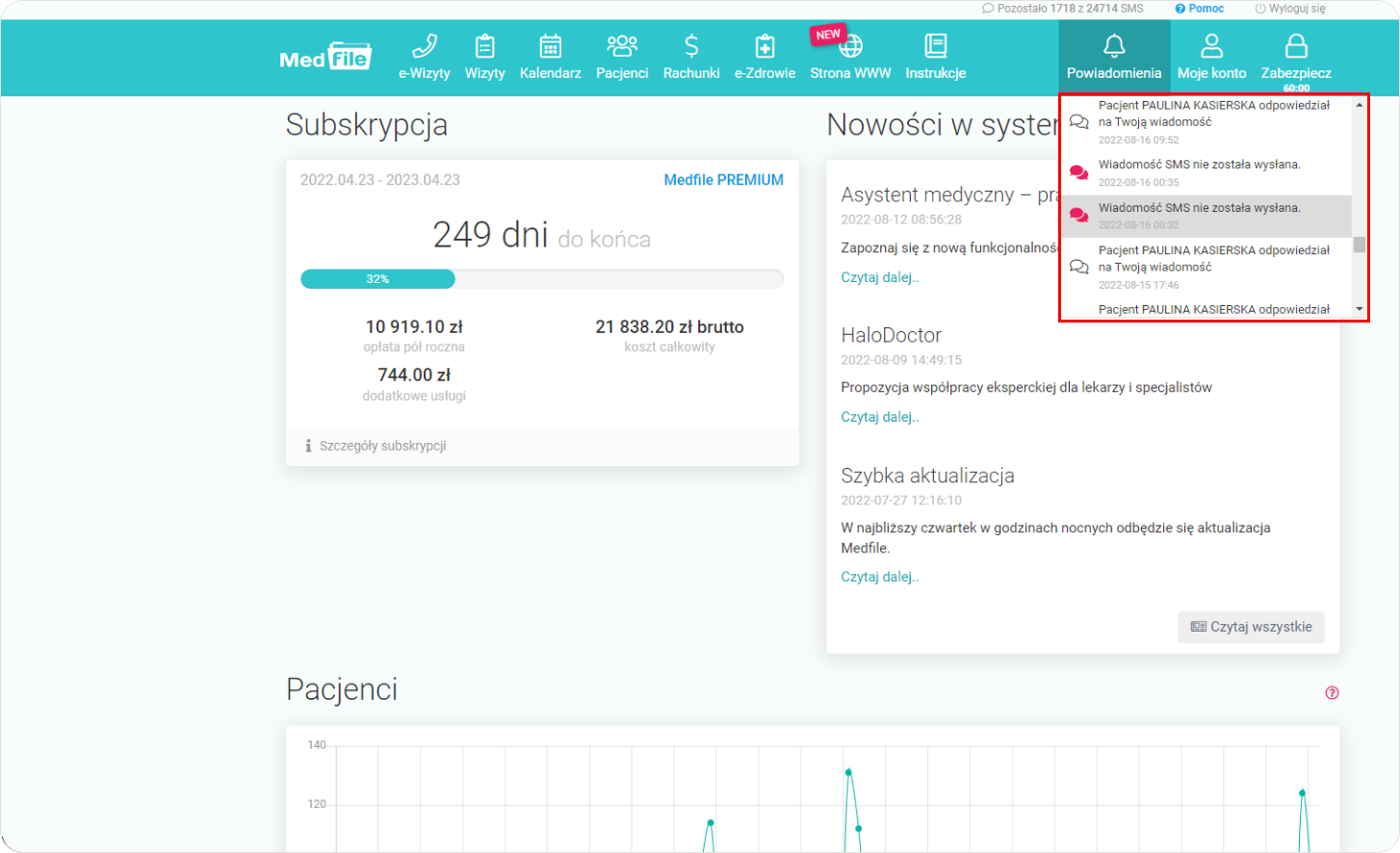The width and height of the screenshot is (1400, 853).
Task: Open e-Zdrowie medical icon
Action: click(x=765, y=45)
